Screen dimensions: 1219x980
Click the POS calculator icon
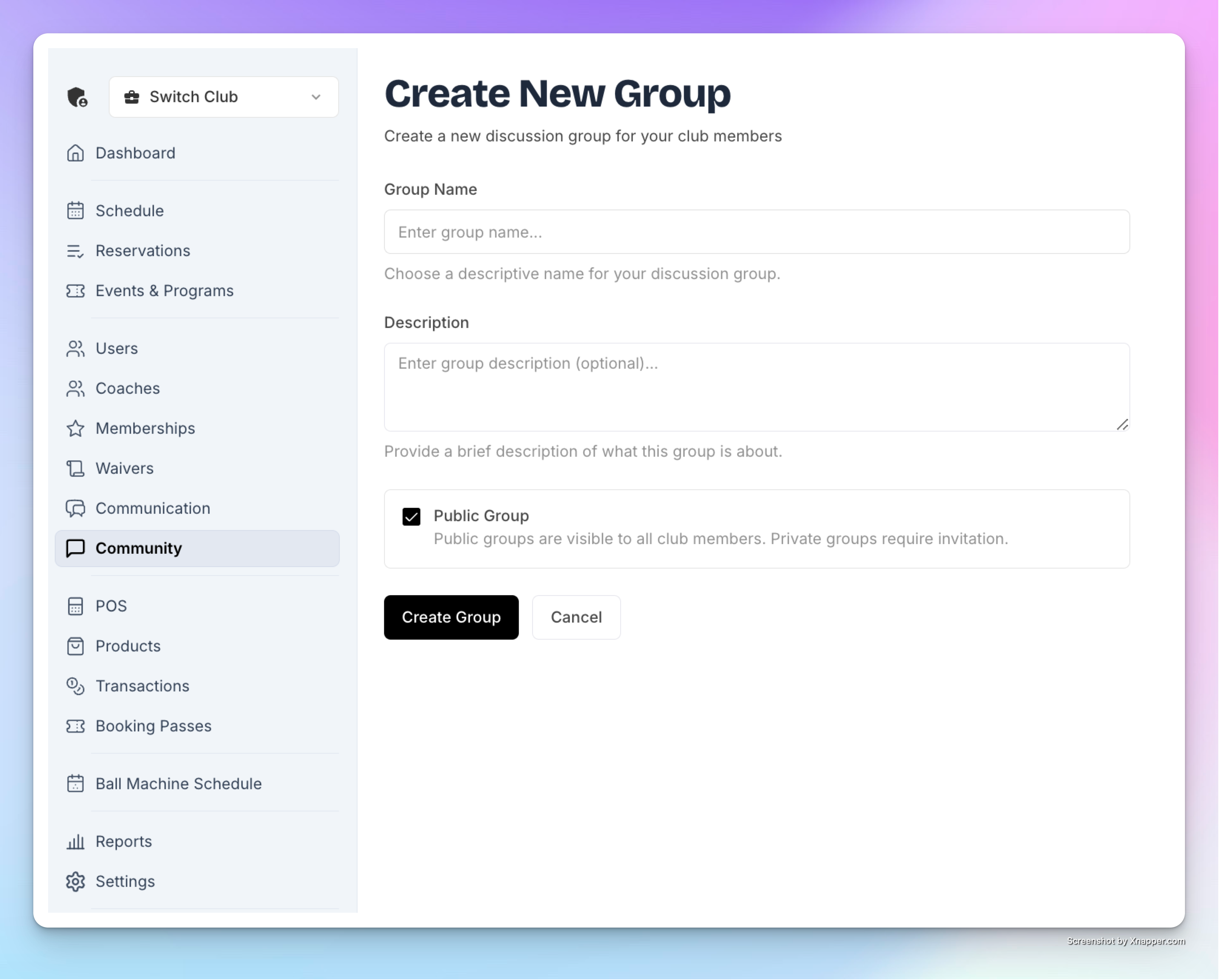(x=75, y=606)
